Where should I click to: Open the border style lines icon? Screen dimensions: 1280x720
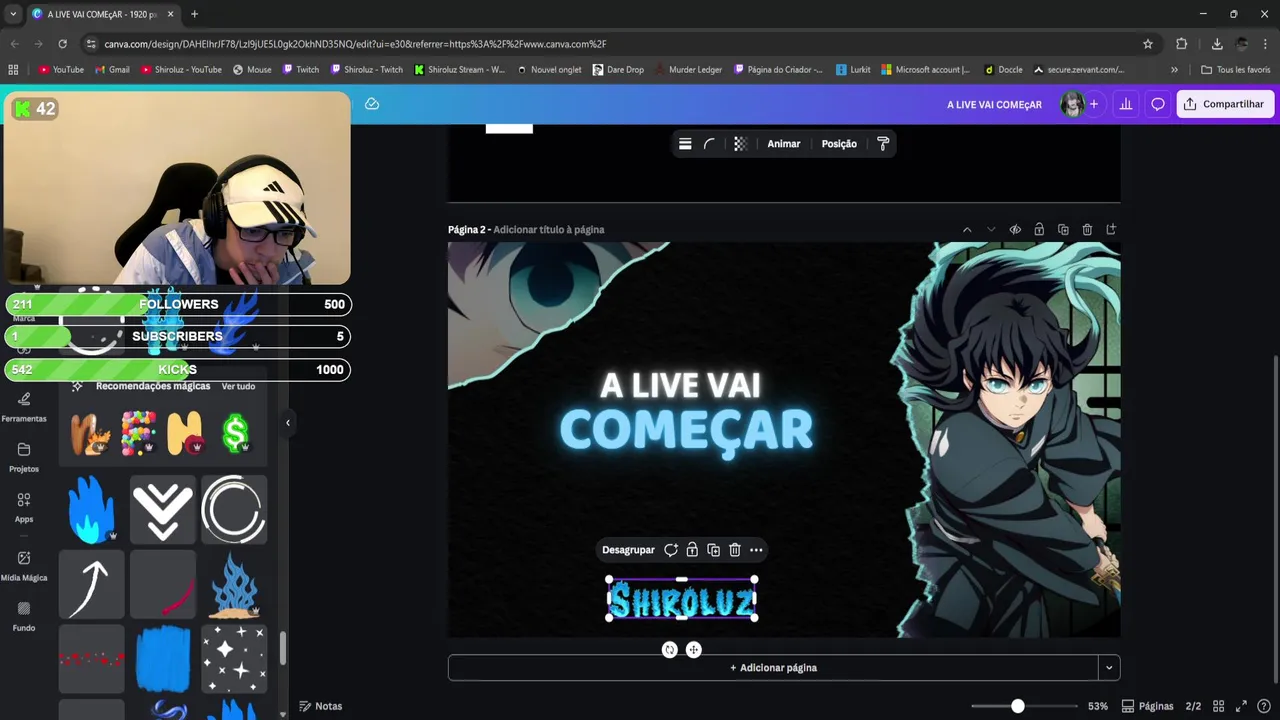tap(685, 144)
